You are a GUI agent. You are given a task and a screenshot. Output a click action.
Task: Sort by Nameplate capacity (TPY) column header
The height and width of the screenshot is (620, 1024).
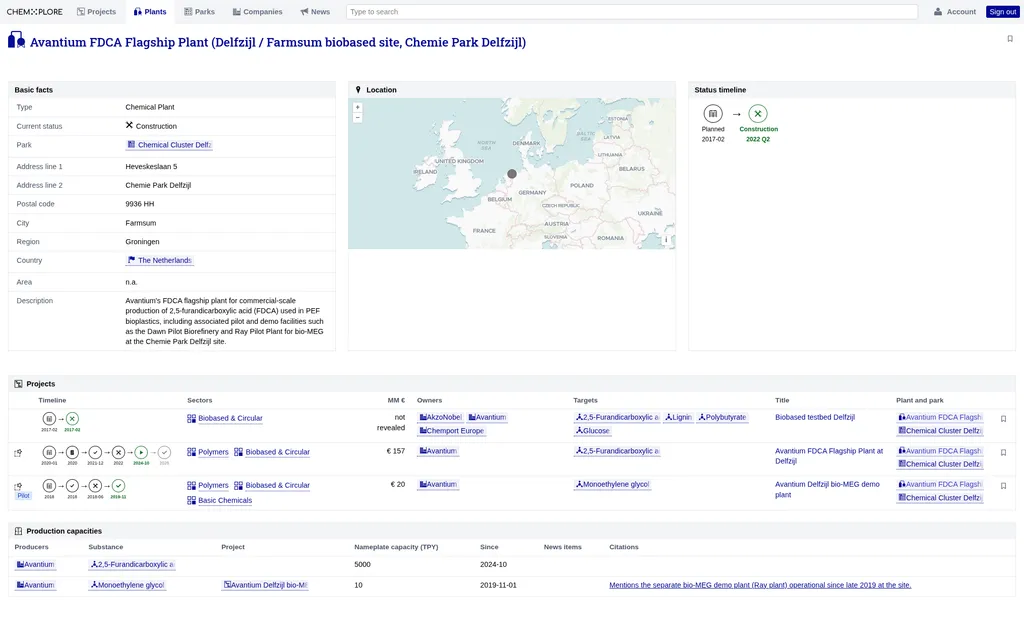[x=396, y=547]
